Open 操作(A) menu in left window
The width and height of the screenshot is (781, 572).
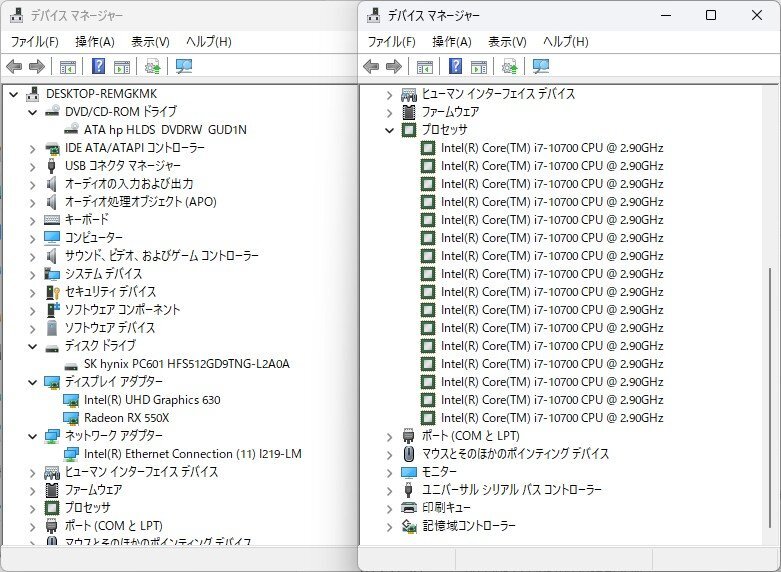95,42
